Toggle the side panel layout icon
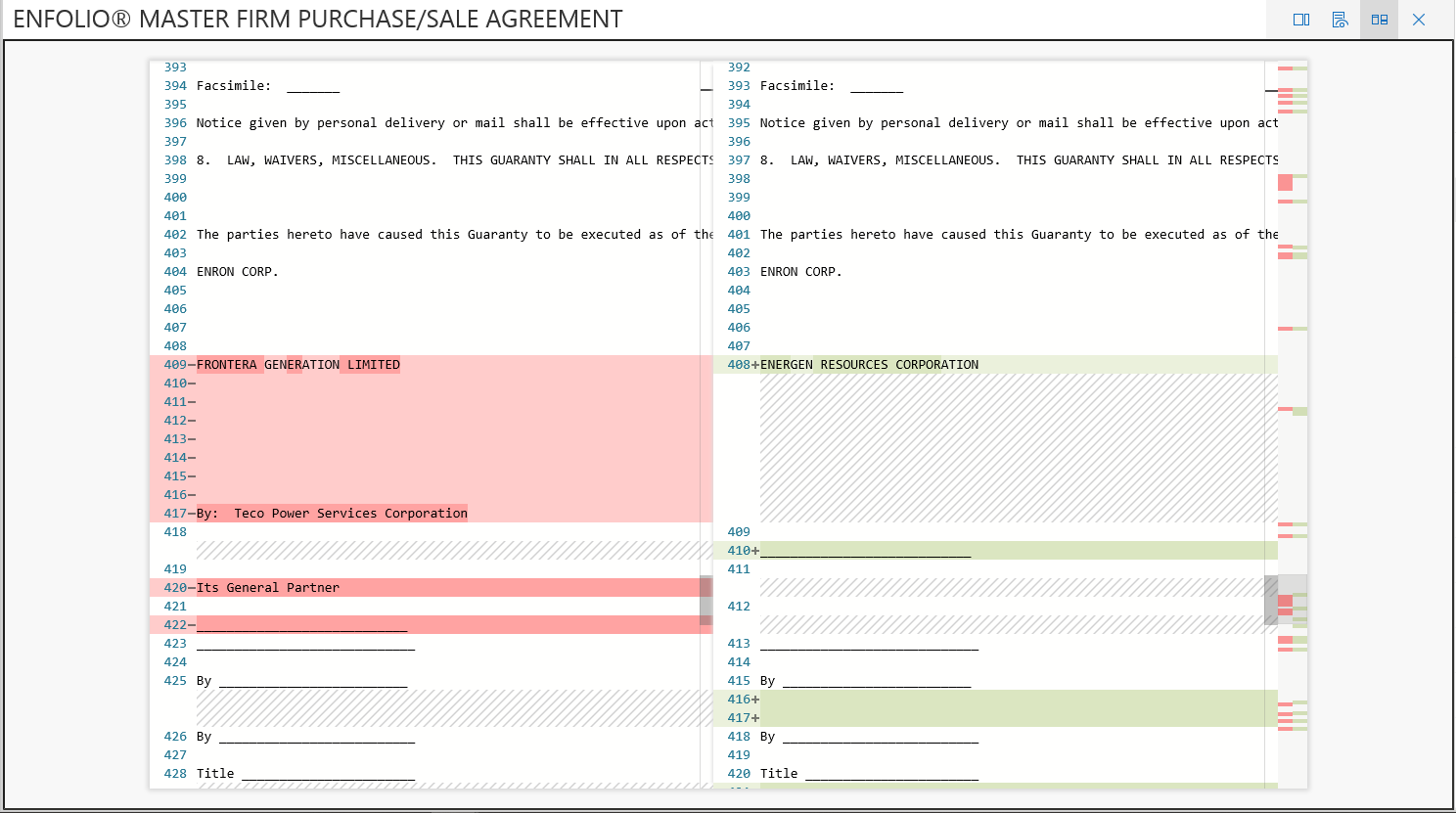The height and width of the screenshot is (813, 1456). tap(1301, 20)
